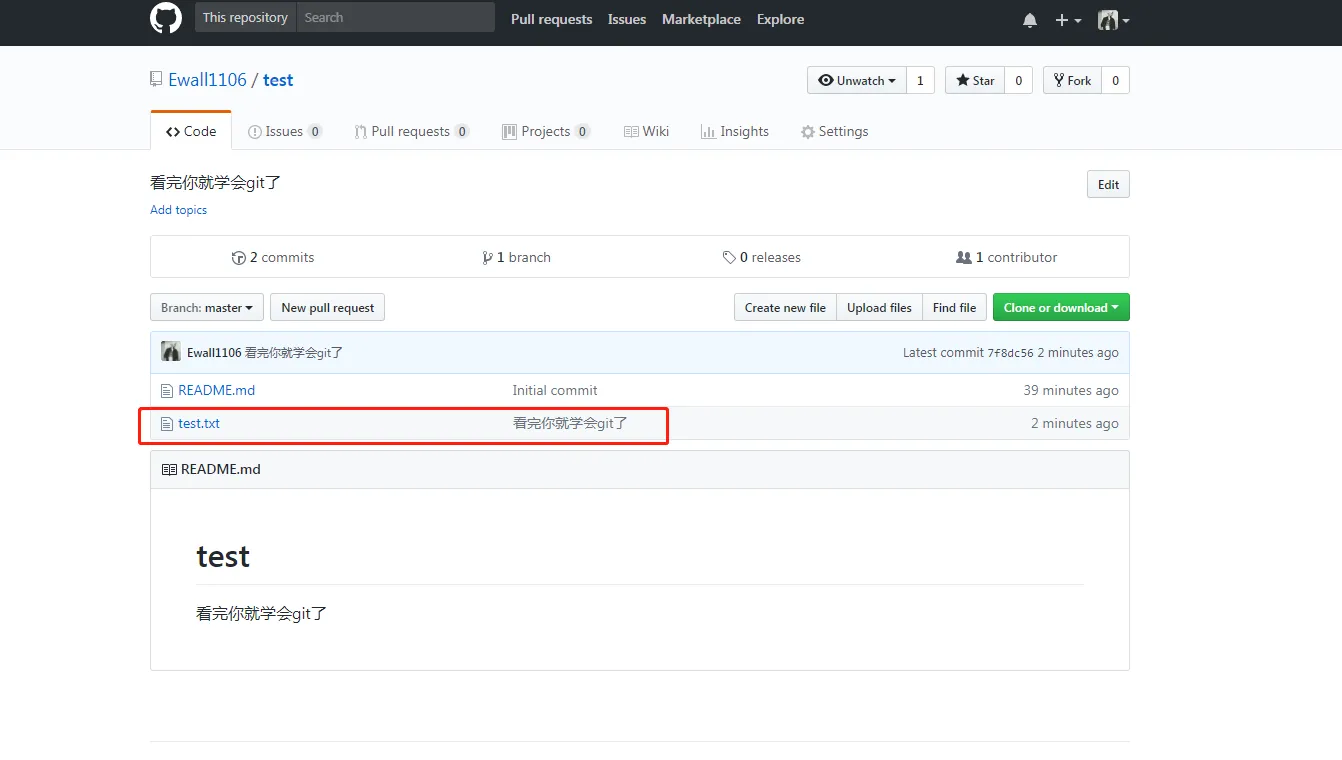Click Upload files button
The image size is (1342, 760).
pyautogui.click(x=879, y=307)
